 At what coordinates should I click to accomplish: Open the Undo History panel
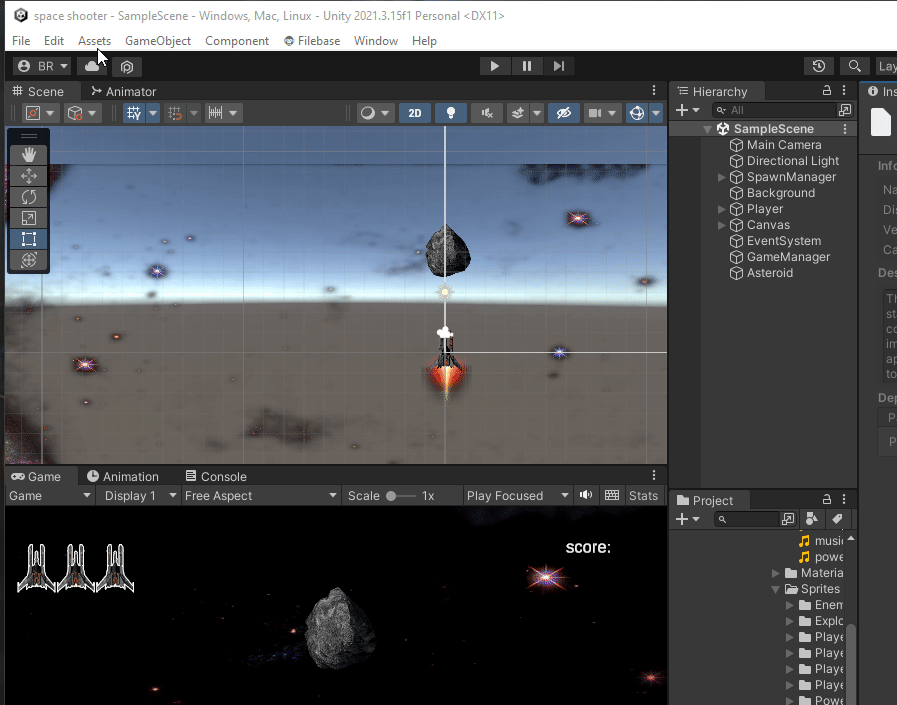818,65
